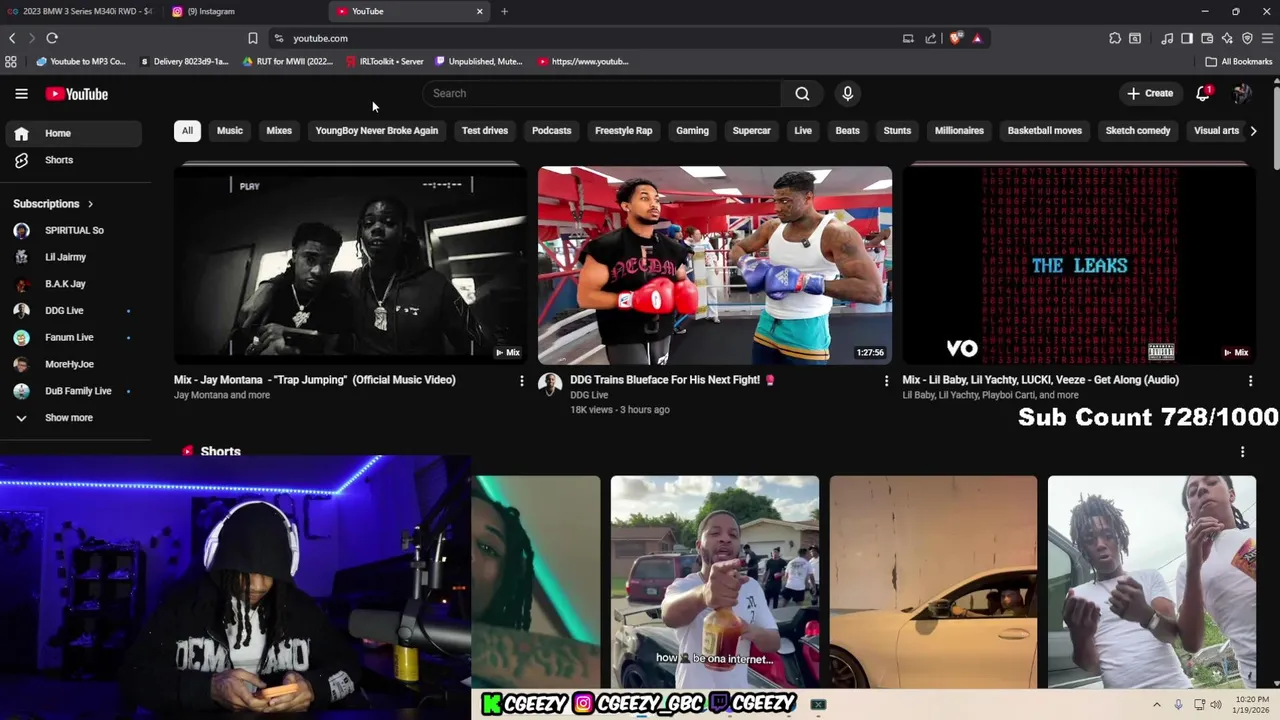Click the search magnifier button
The image size is (1280, 720).
[802, 93]
